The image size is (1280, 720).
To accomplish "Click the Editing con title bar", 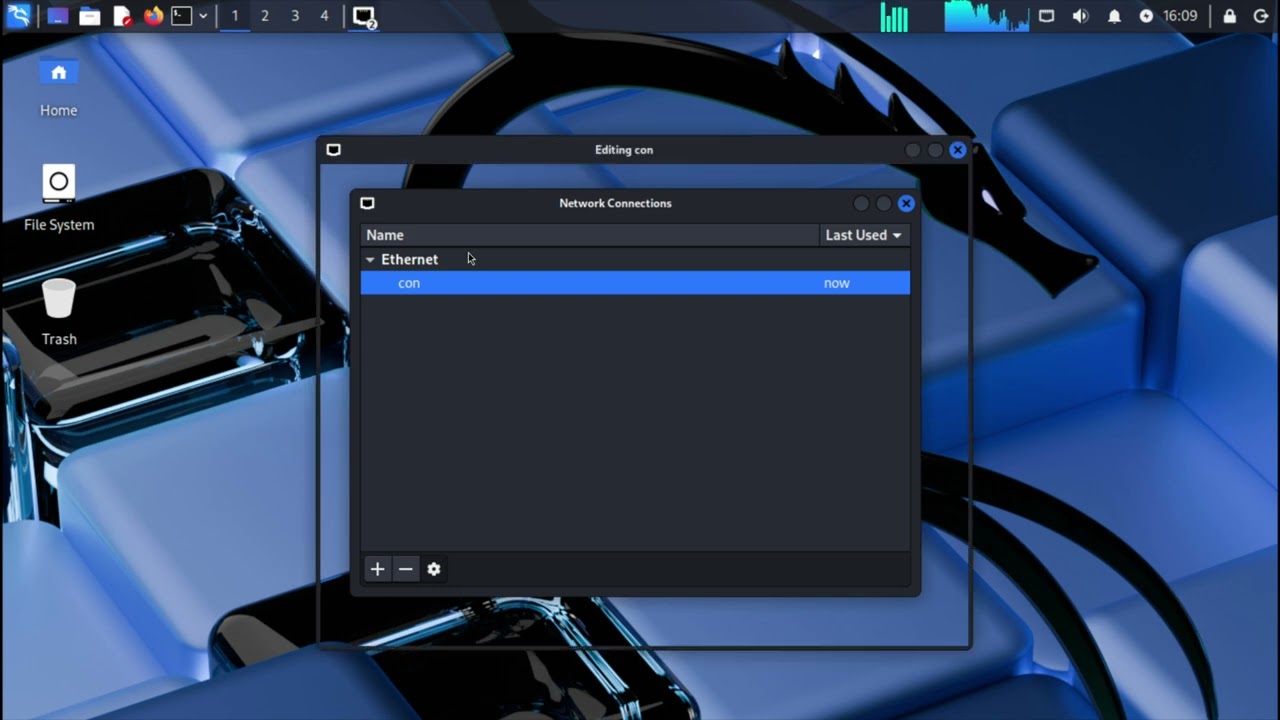I will click(x=624, y=150).
